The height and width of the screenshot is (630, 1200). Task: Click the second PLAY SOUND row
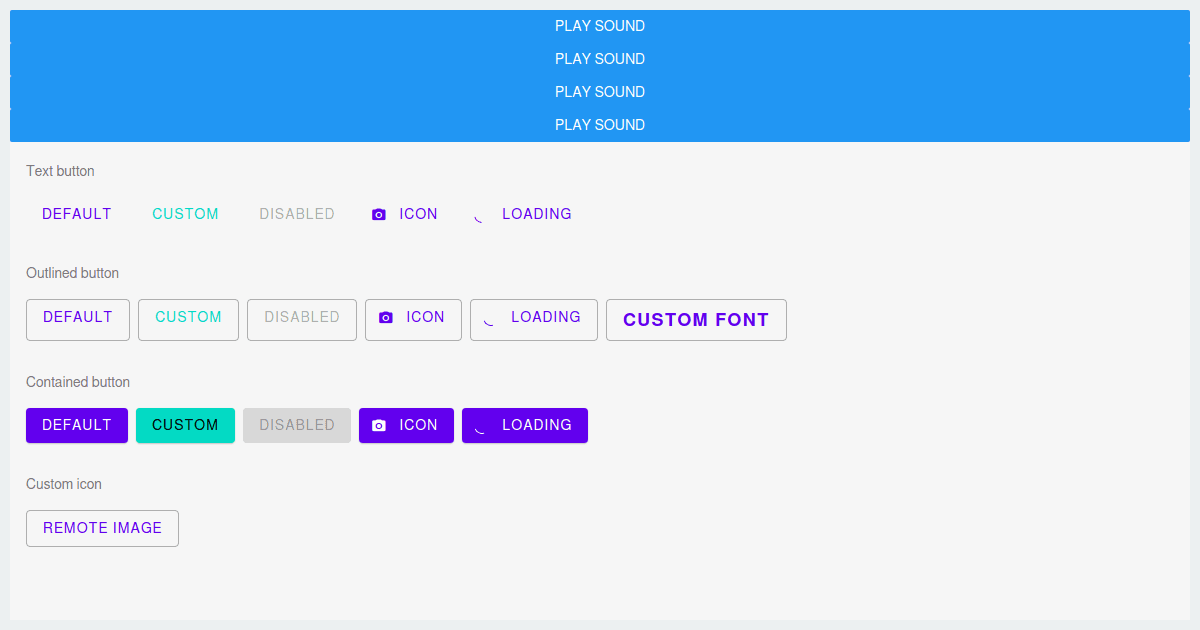coord(600,58)
